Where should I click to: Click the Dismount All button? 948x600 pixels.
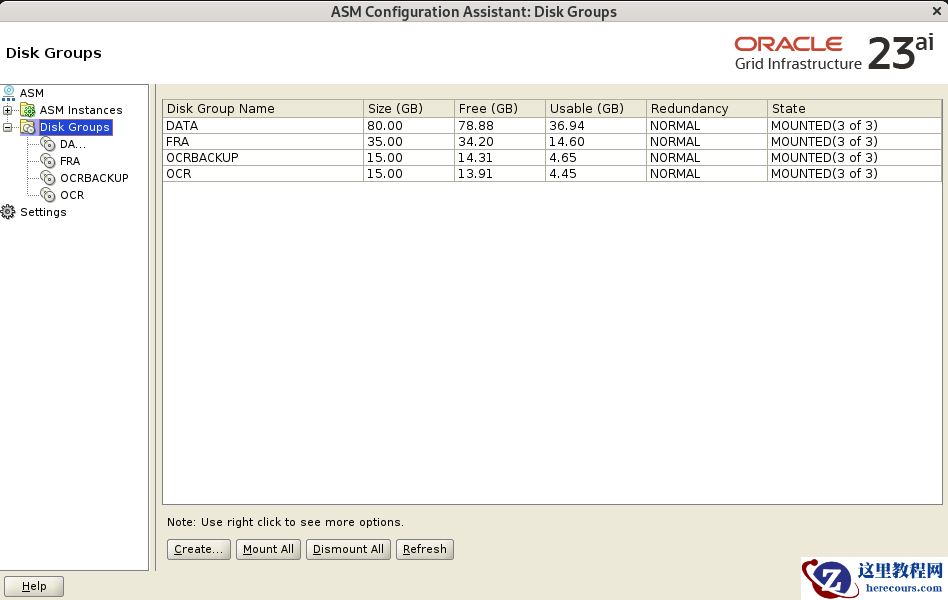[348, 549]
